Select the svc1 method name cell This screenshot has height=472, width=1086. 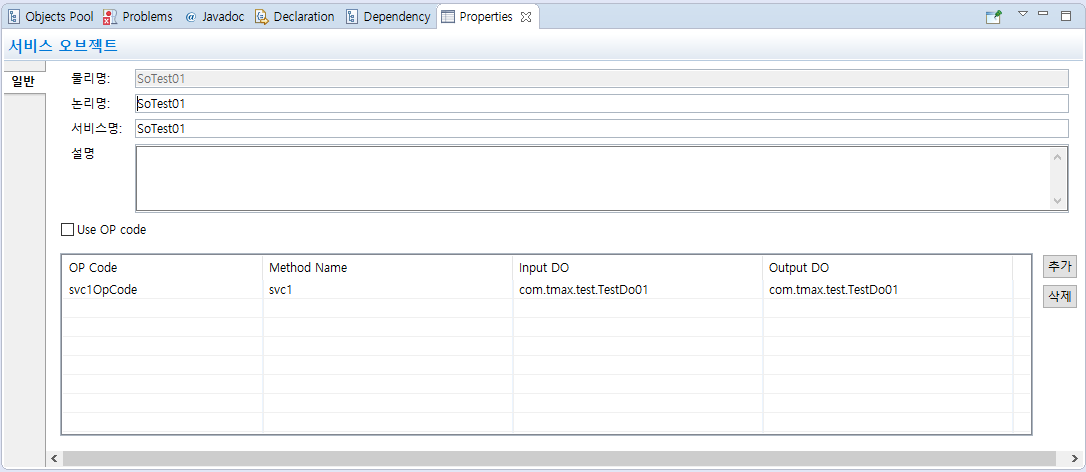(388, 290)
